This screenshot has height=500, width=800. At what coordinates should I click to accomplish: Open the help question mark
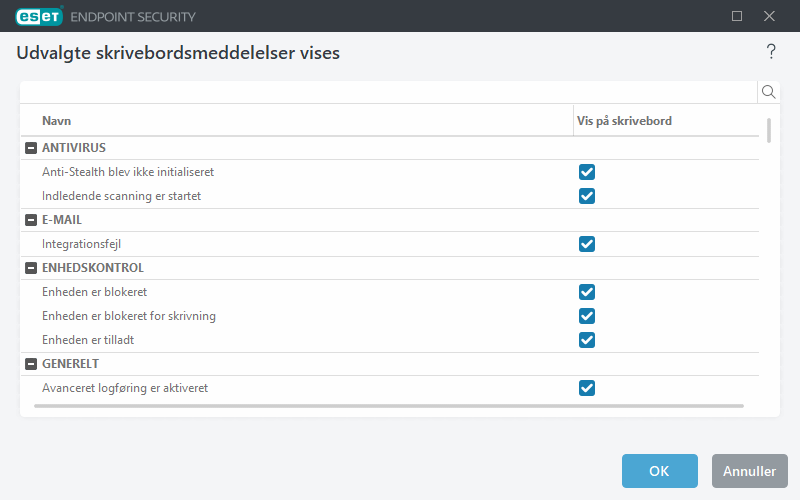(771, 52)
